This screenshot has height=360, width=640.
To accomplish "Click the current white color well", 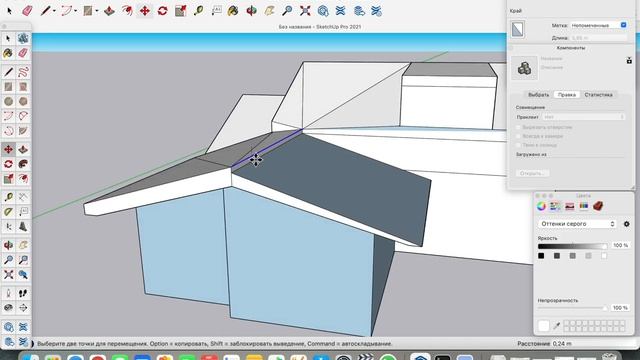I will [544, 326].
